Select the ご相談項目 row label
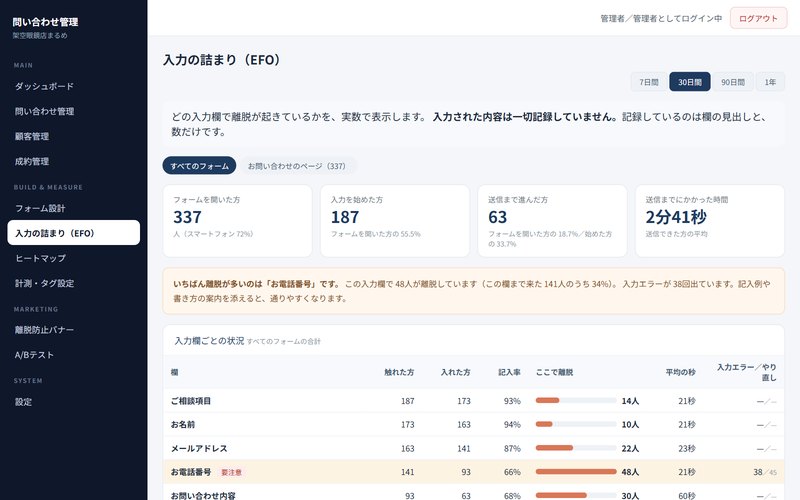The image size is (800, 500). click(191, 401)
